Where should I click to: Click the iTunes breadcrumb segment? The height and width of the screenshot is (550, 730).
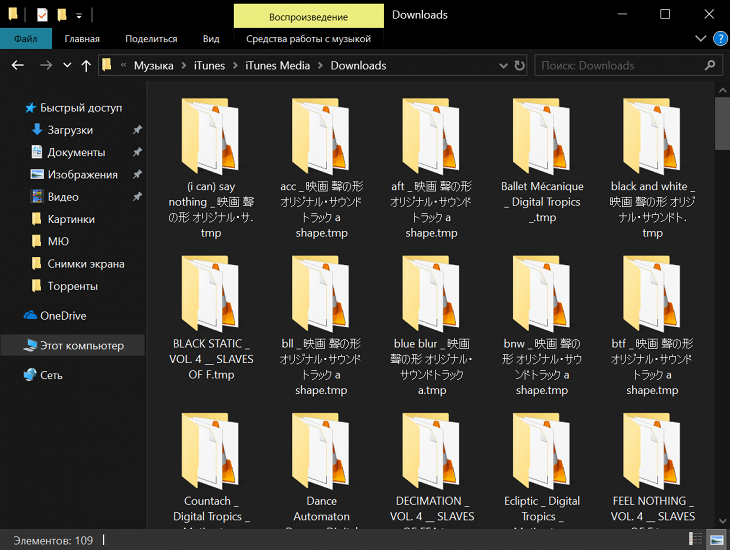pos(210,66)
